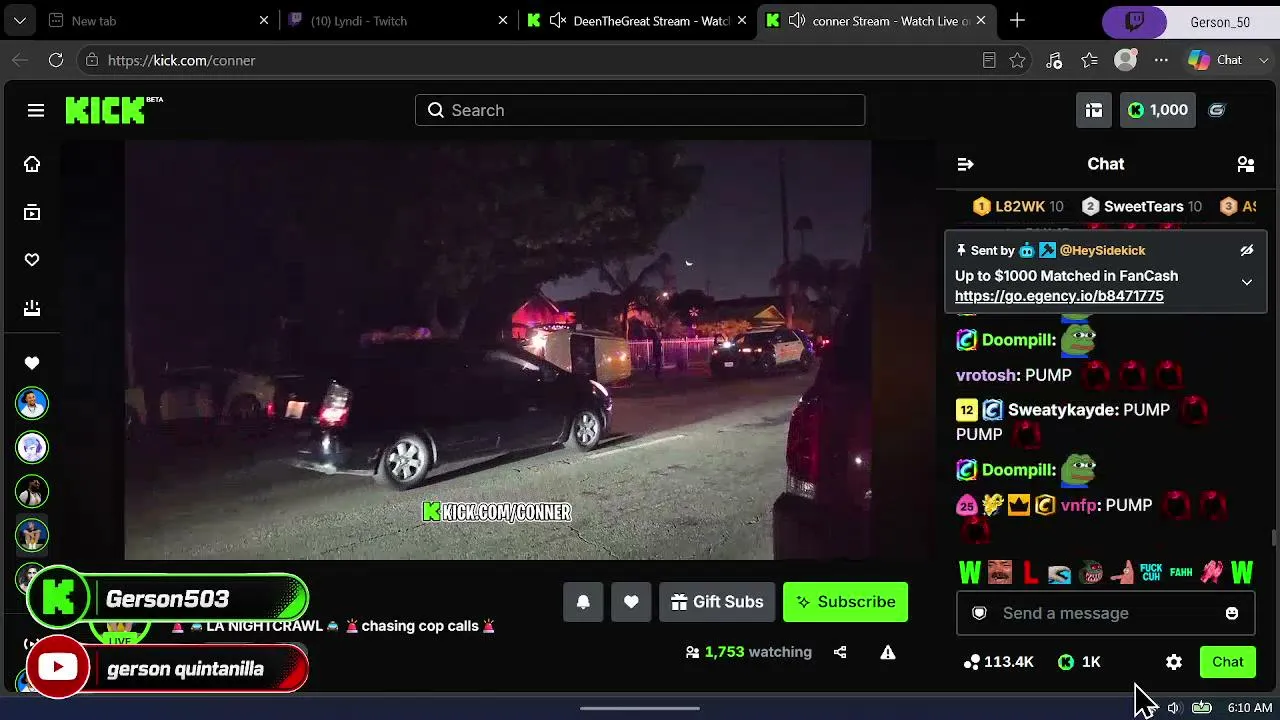
Task: Open the profile avatar at Kick top-right
Action: (x=1217, y=110)
